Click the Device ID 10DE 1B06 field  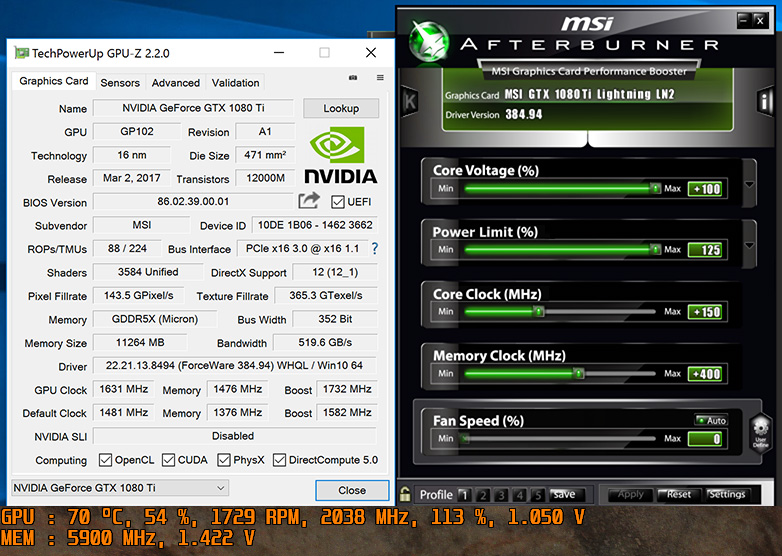(315, 225)
